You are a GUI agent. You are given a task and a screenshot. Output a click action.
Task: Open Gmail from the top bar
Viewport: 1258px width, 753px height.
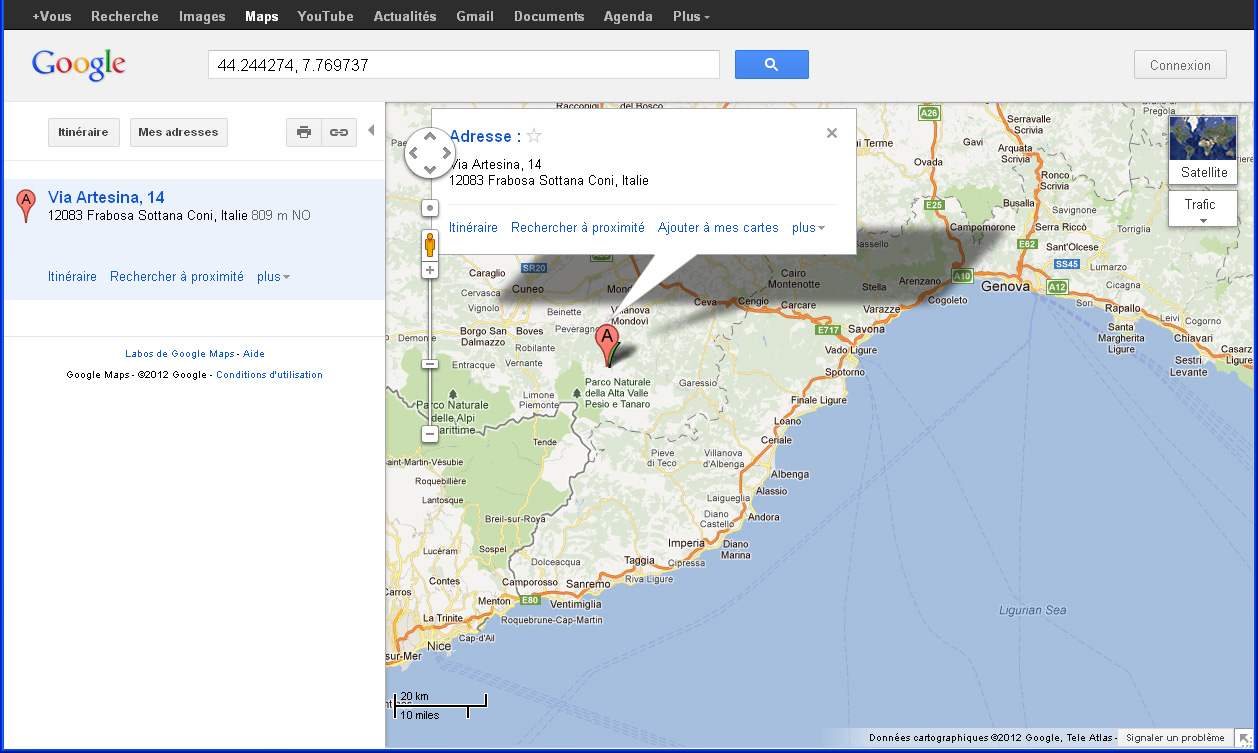[475, 16]
